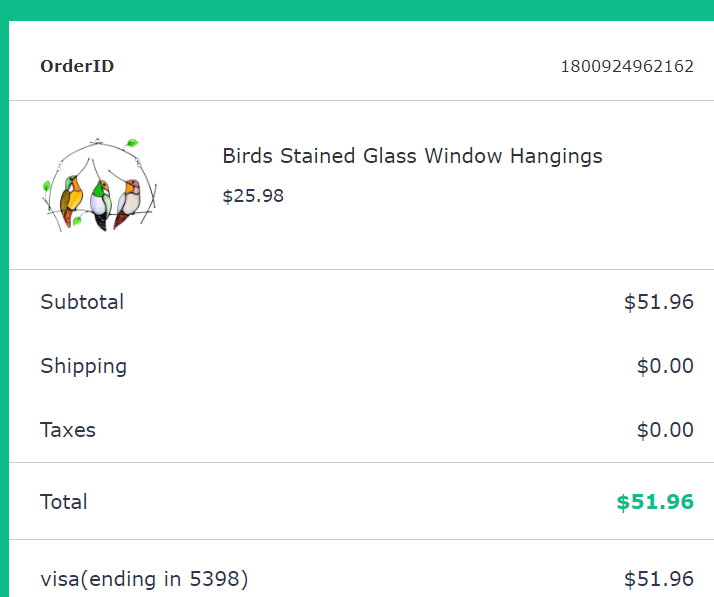
Task: Click the Total label
Action: (x=64, y=502)
